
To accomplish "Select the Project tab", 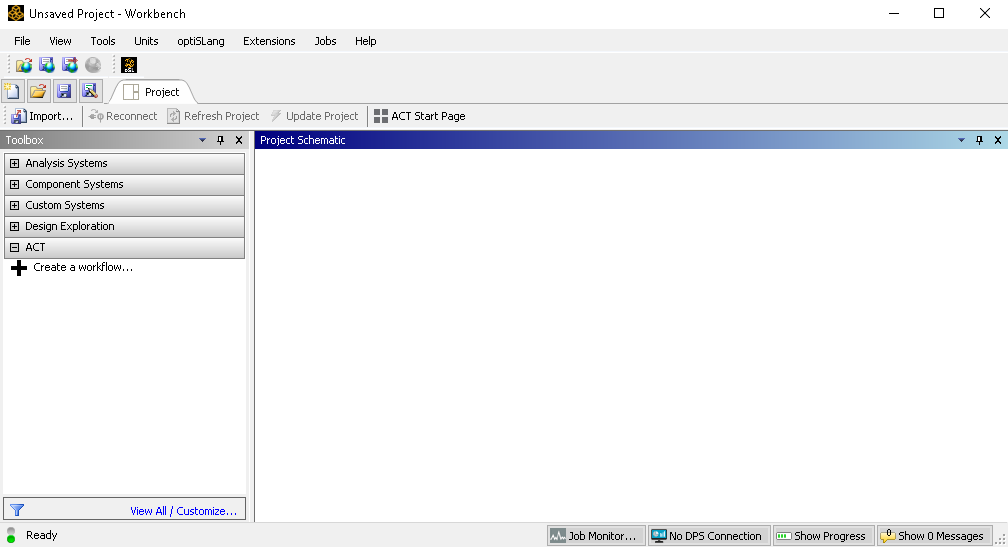I will point(152,92).
